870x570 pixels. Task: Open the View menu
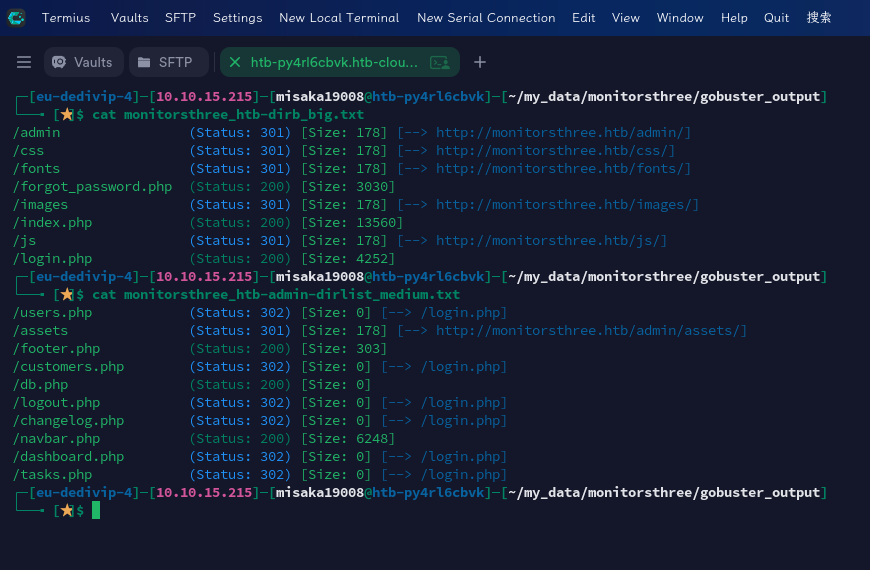point(626,18)
